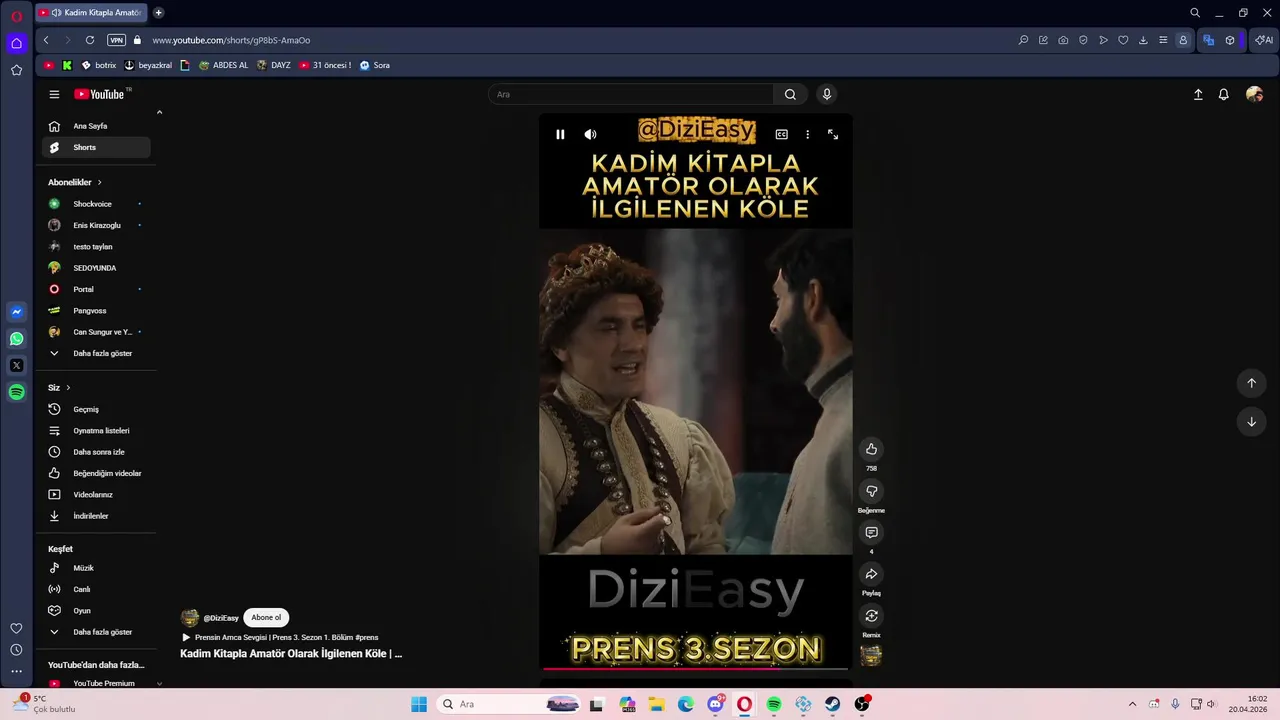Reload the page in Opera
The height and width of the screenshot is (720, 1280).
(x=90, y=40)
